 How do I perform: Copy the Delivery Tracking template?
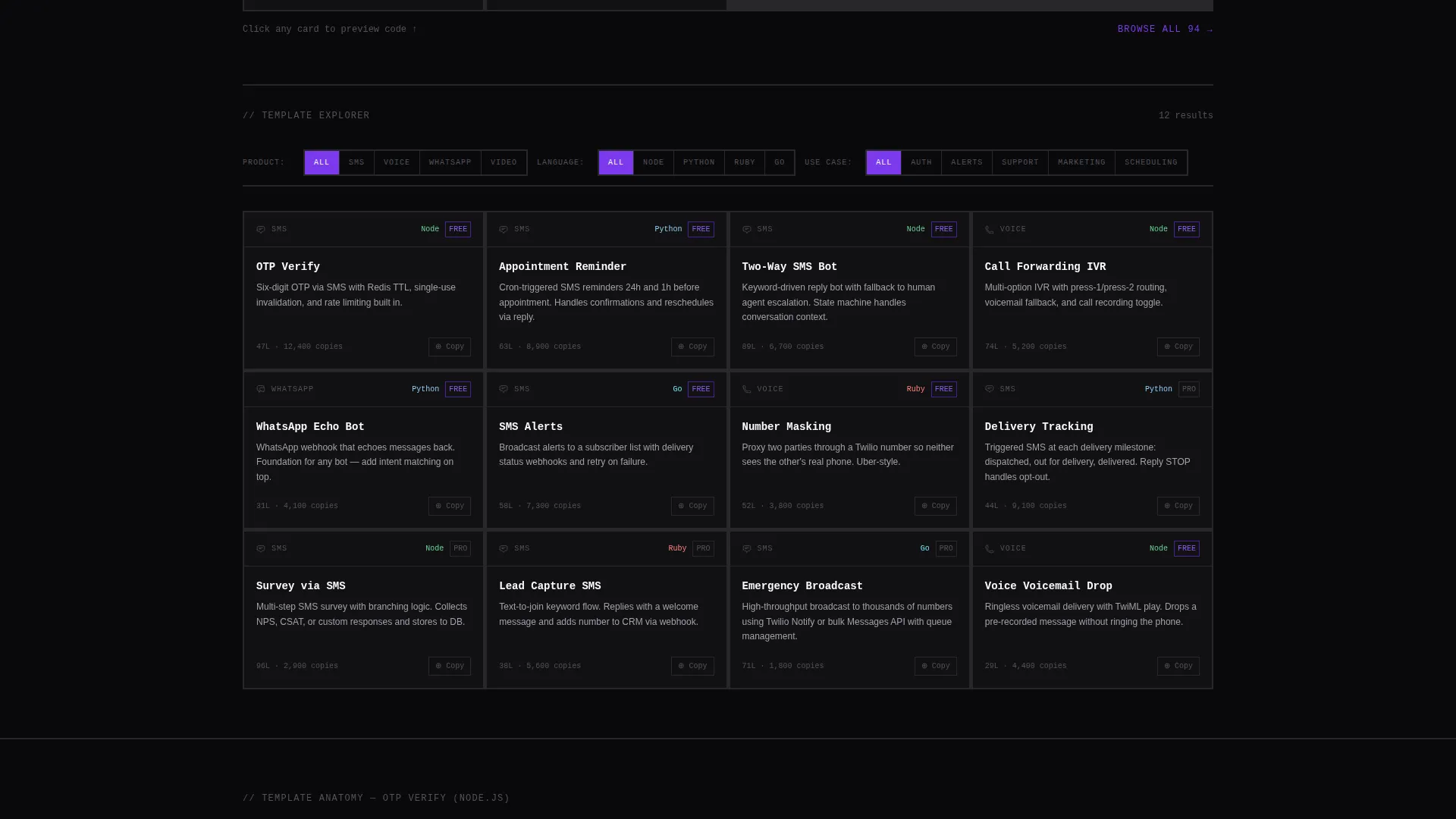click(1178, 506)
